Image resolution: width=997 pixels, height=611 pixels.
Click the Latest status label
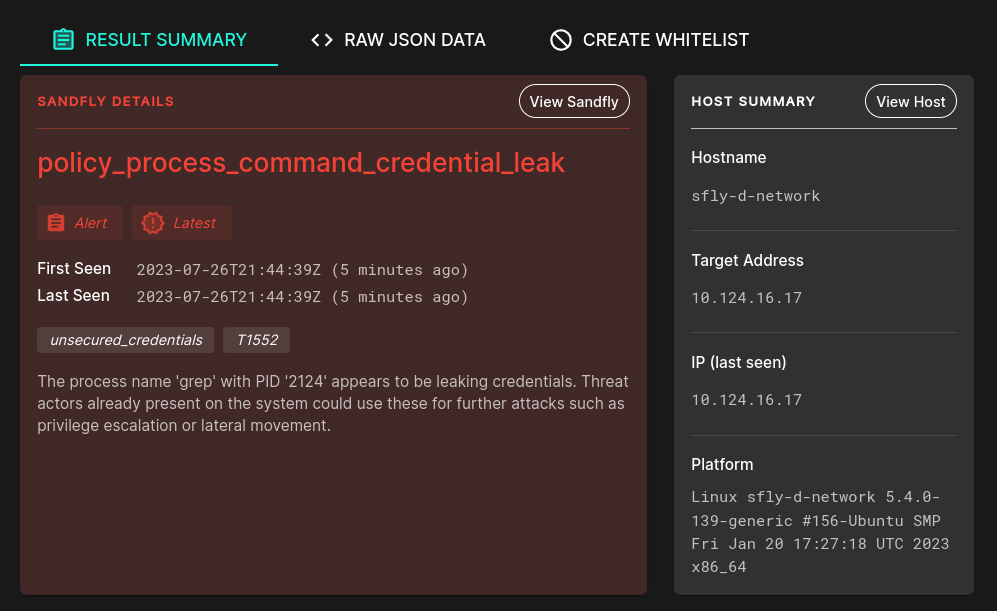point(182,223)
